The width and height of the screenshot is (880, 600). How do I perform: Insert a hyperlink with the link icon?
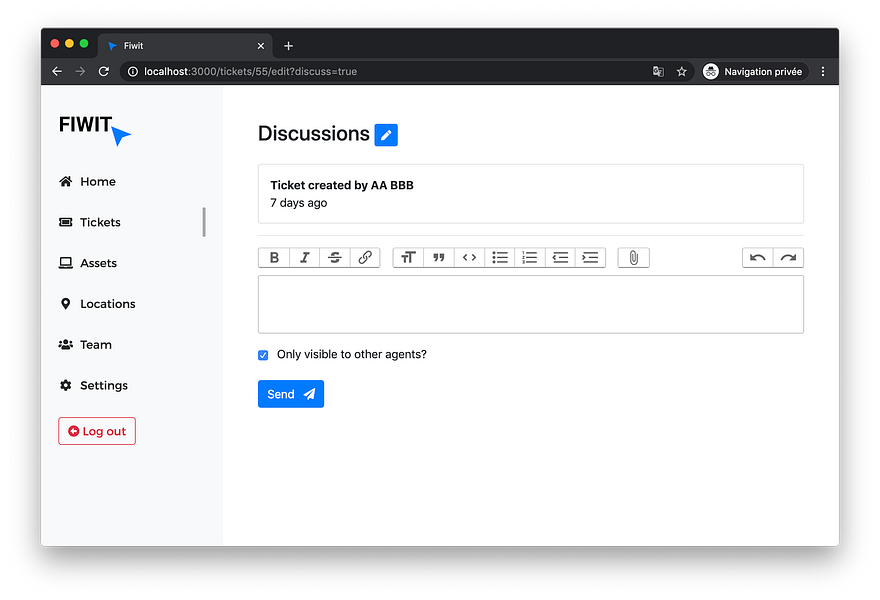[x=365, y=258]
